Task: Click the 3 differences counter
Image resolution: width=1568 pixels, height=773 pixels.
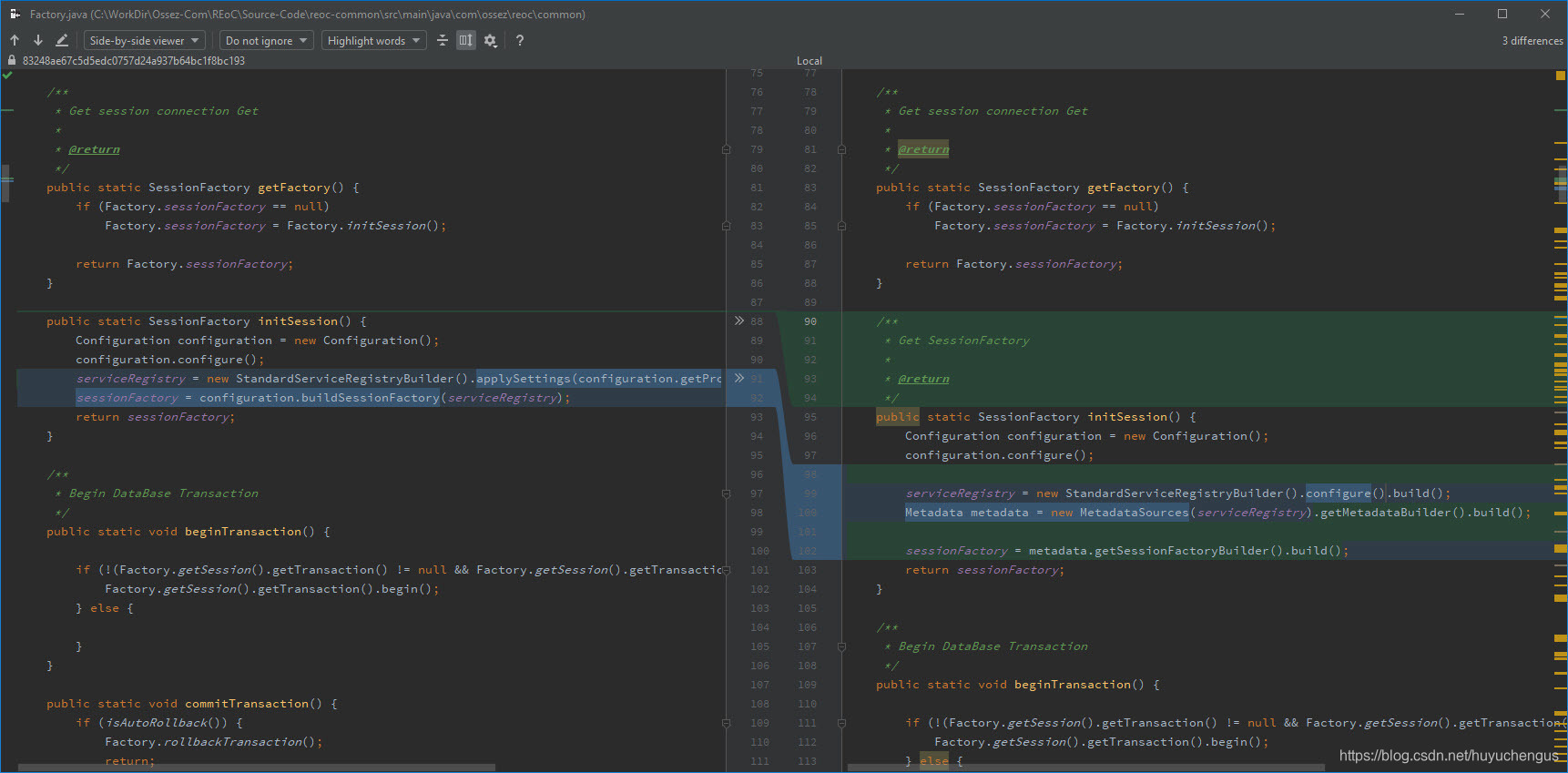Action: [1532, 41]
